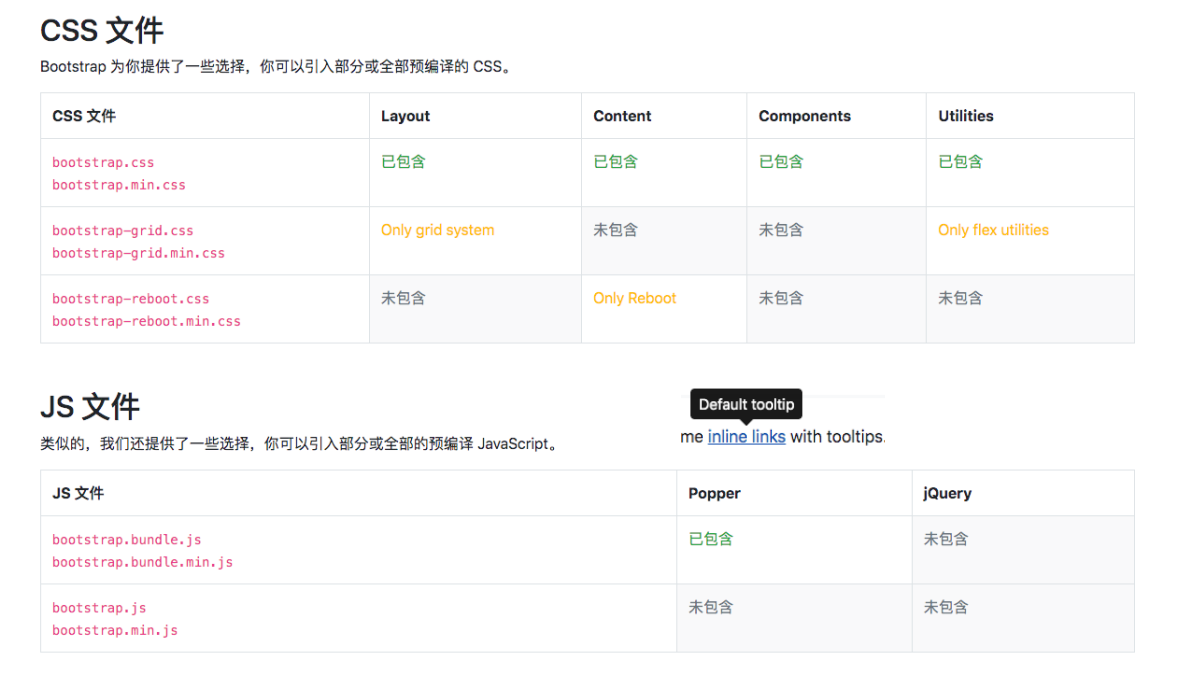Click "未包含" under jQuery in bootstrap.bundle.js row
The width and height of the screenshot is (1186, 685).
click(x=945, y=538)
